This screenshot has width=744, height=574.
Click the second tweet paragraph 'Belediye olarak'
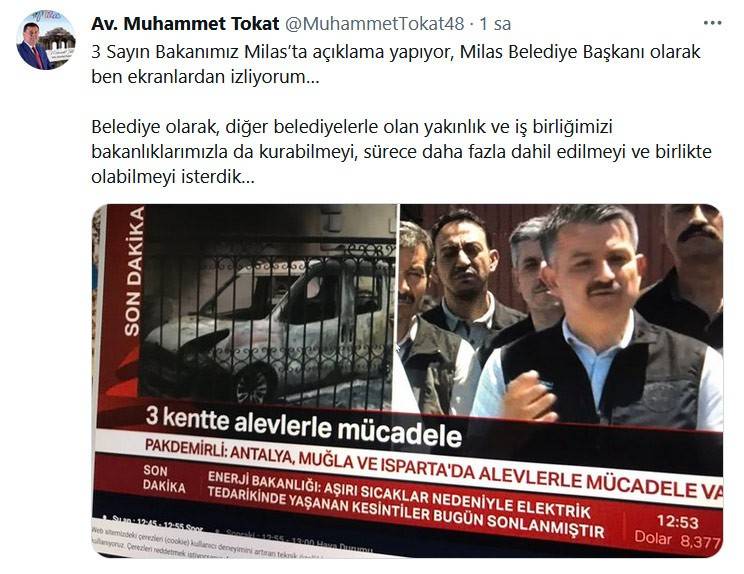tap(401, 152)
